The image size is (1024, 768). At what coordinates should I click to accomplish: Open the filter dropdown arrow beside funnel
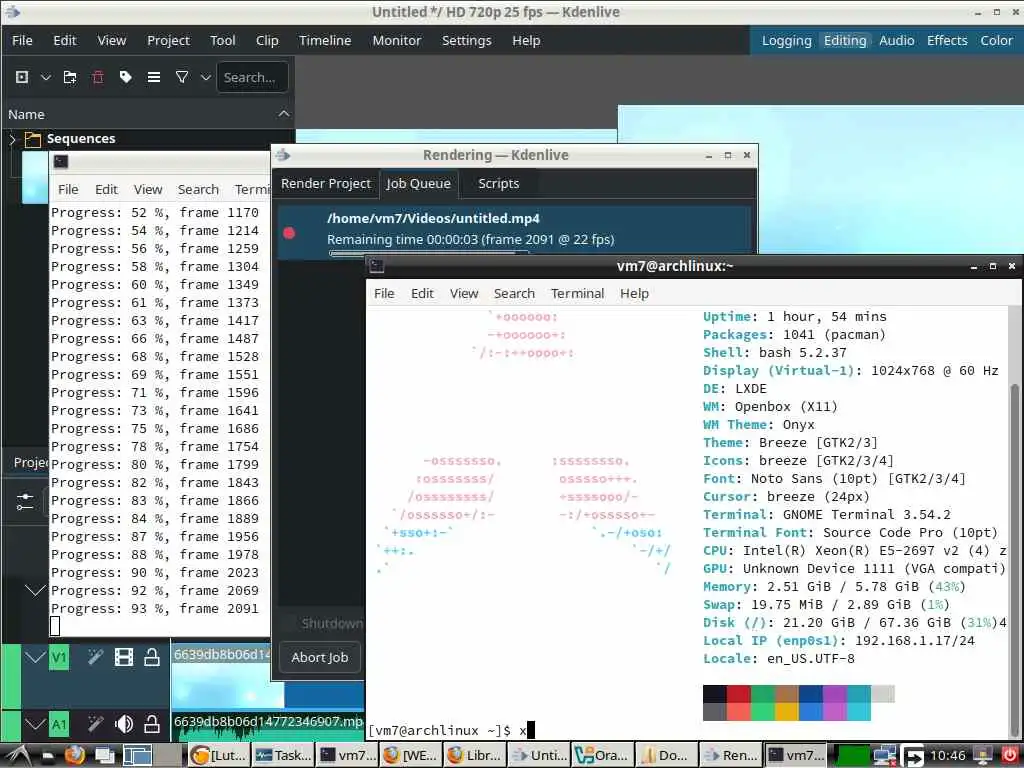click(206, 77)
